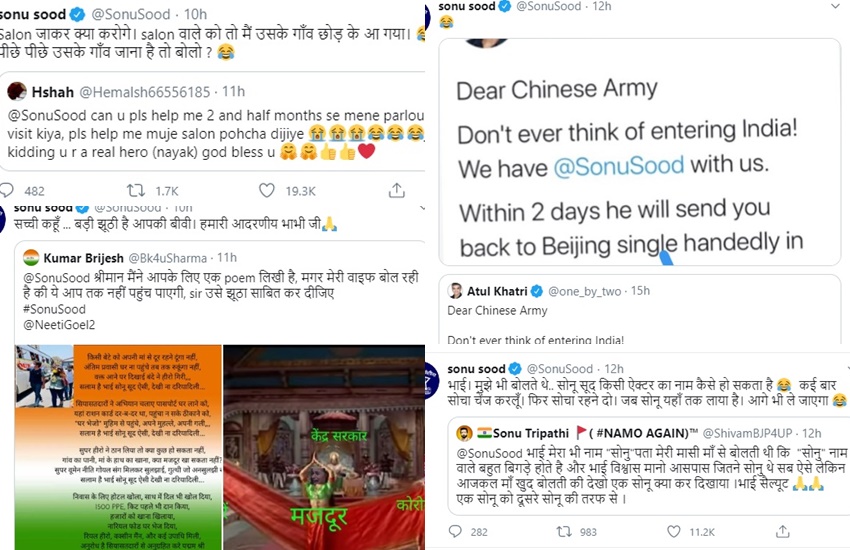The height and width of the screenshot is (550, 850).
Task: Open @NeetiGoel2 mention link
Action: pos(59,325)
